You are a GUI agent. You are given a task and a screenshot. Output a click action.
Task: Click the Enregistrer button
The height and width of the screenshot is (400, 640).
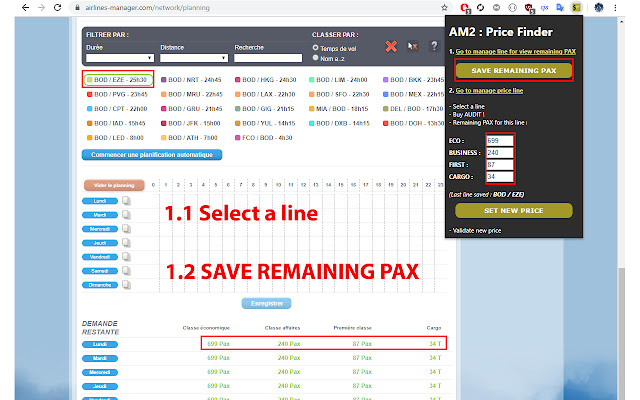267,303
